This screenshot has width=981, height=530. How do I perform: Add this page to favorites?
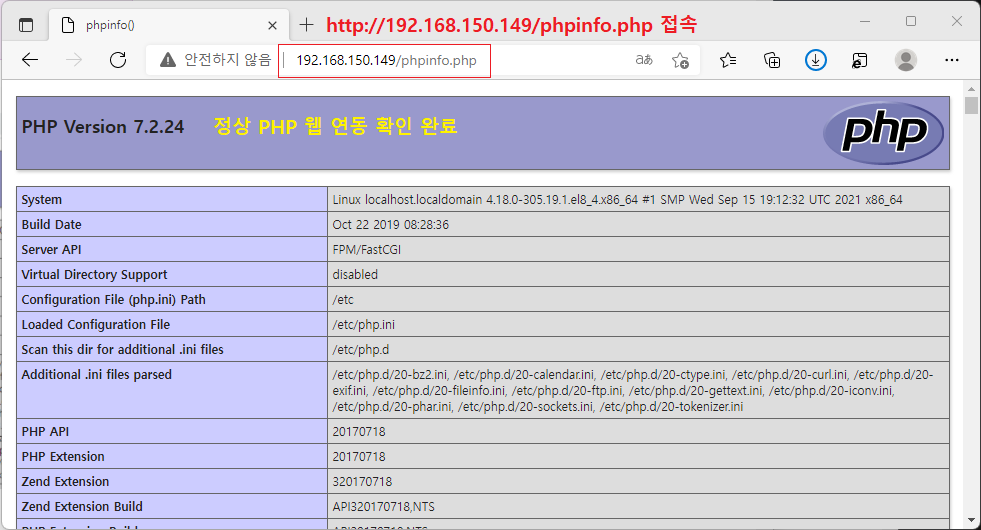(x=680, y=61)
